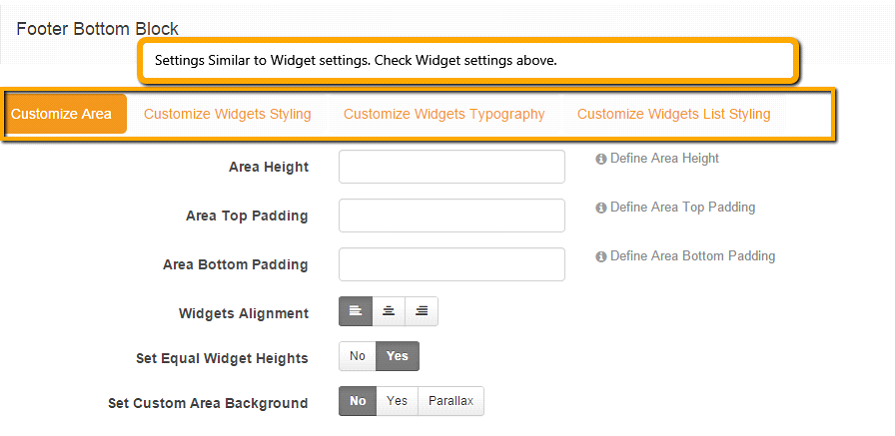Select the left widgets alignment icon
895x436 pixels.
[356, 311]
